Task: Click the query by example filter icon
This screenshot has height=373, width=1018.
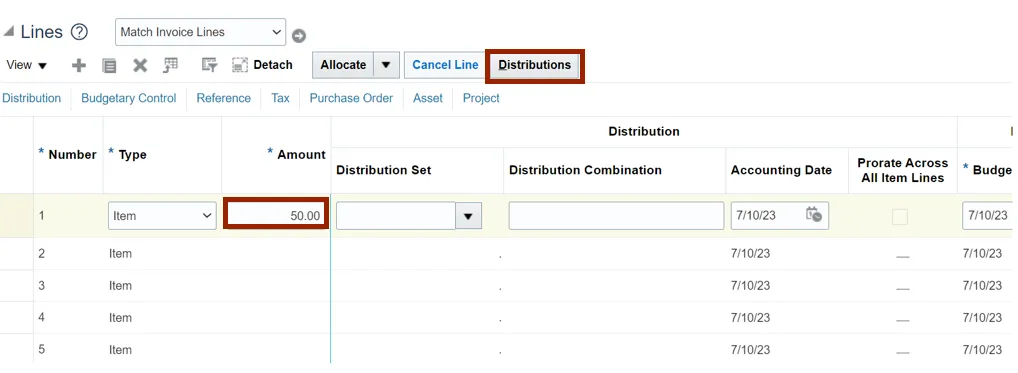Action: [x=209, y=65]
